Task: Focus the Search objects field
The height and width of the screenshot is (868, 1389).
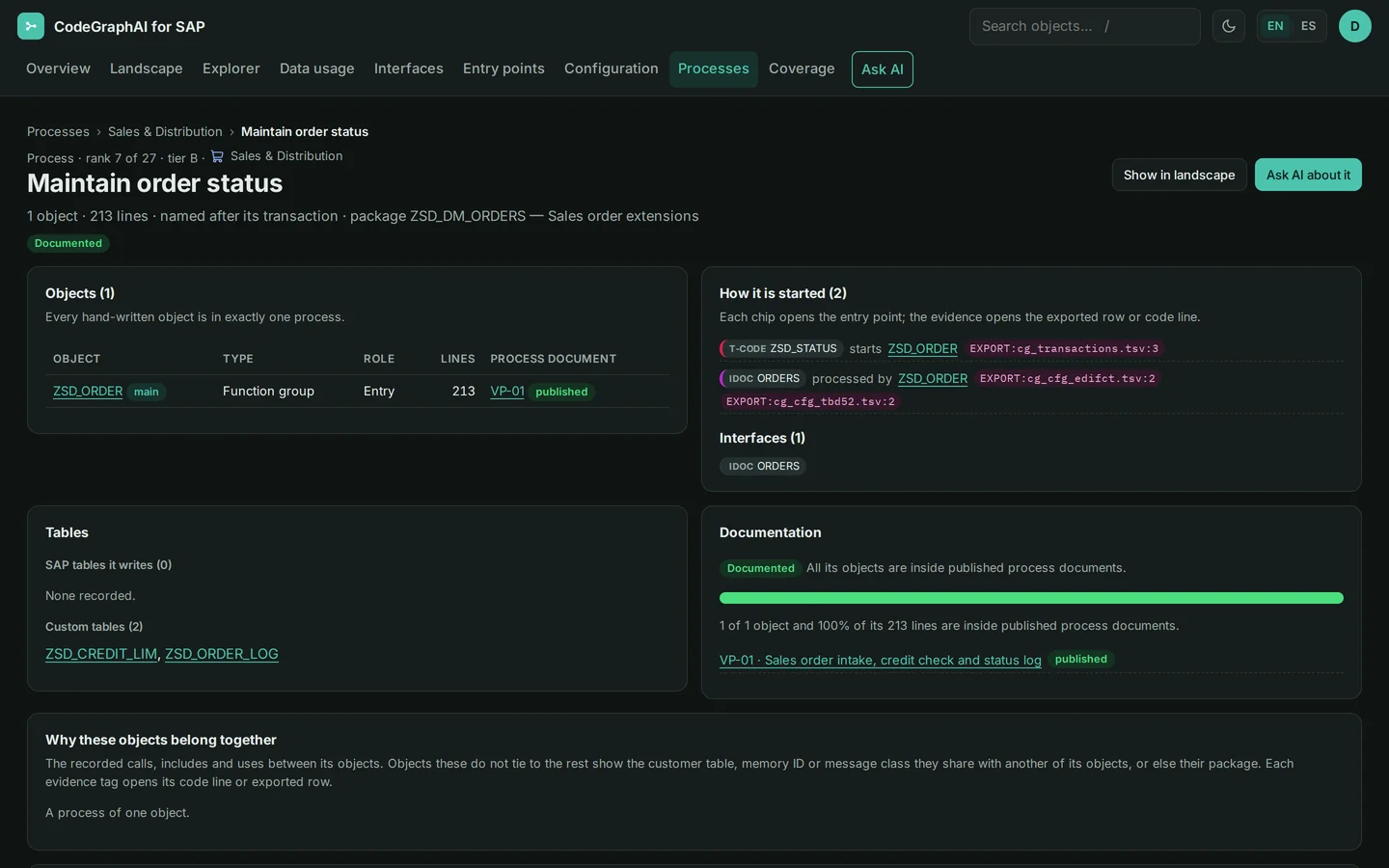Action: [x=1084, y=26]
